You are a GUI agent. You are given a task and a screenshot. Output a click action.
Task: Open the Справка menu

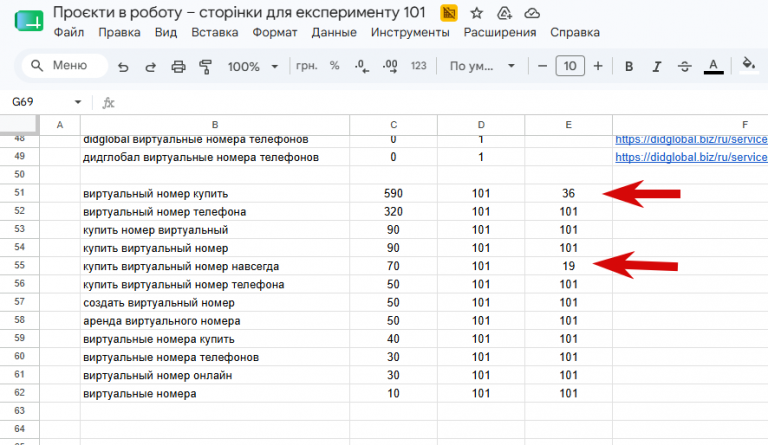(x=575, y=32)
